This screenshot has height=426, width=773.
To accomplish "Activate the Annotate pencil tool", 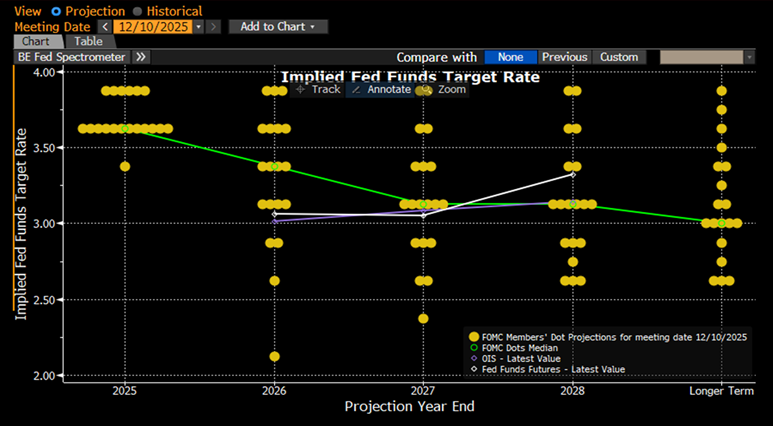I will 380,89.
